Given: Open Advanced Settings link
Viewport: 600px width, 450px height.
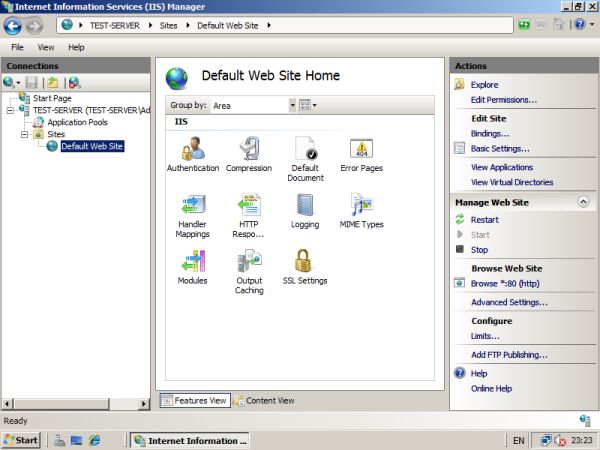Looking at the screenshot, I should click(509, 302).
